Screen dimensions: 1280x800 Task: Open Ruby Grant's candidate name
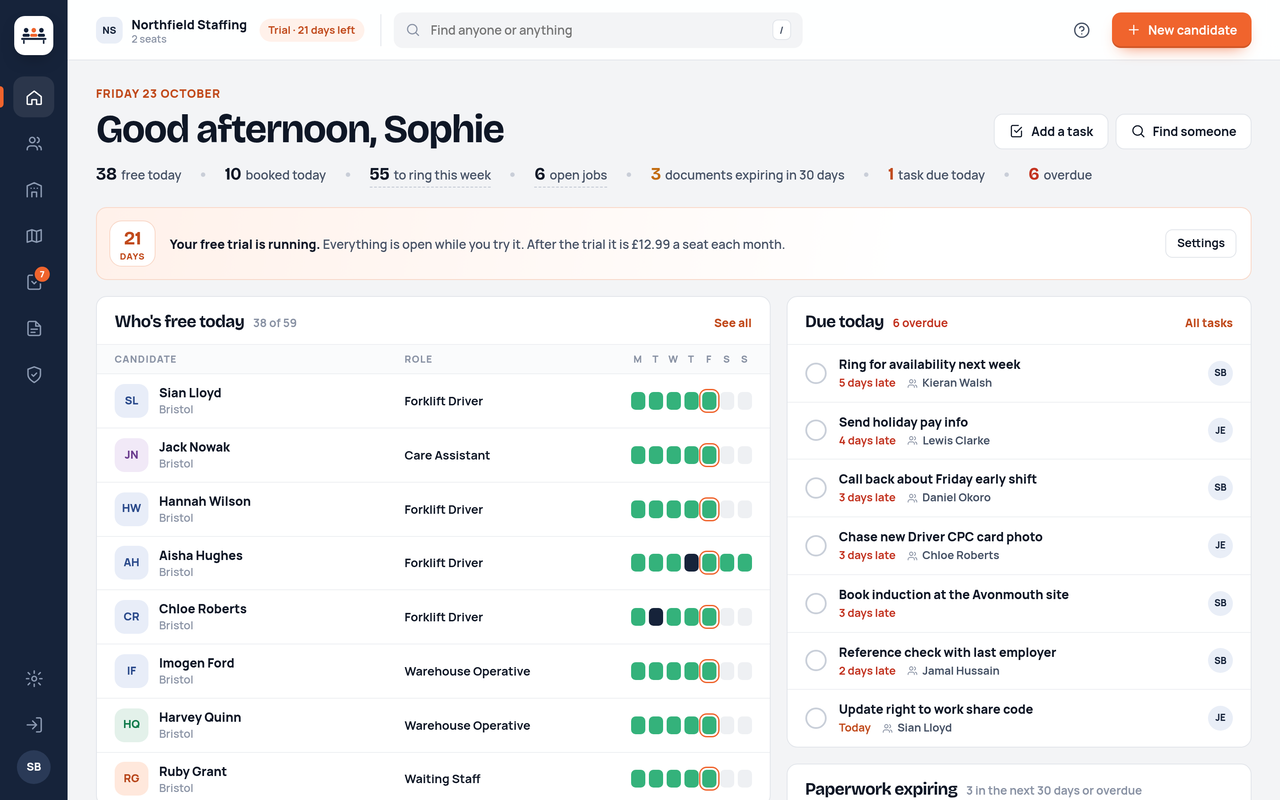pos(193,771)
